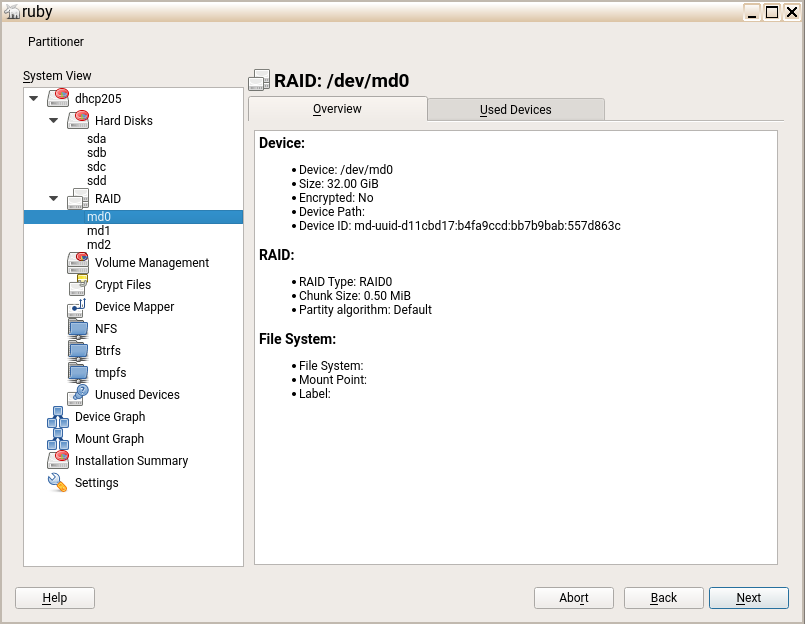Open Device Graph icon

click(x=58, y=417)
